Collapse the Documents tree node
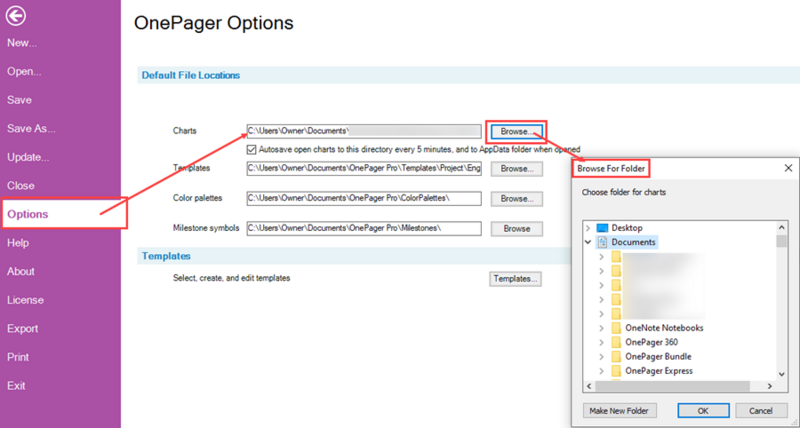Screen dimensions: 800x428 coord(588,242)
